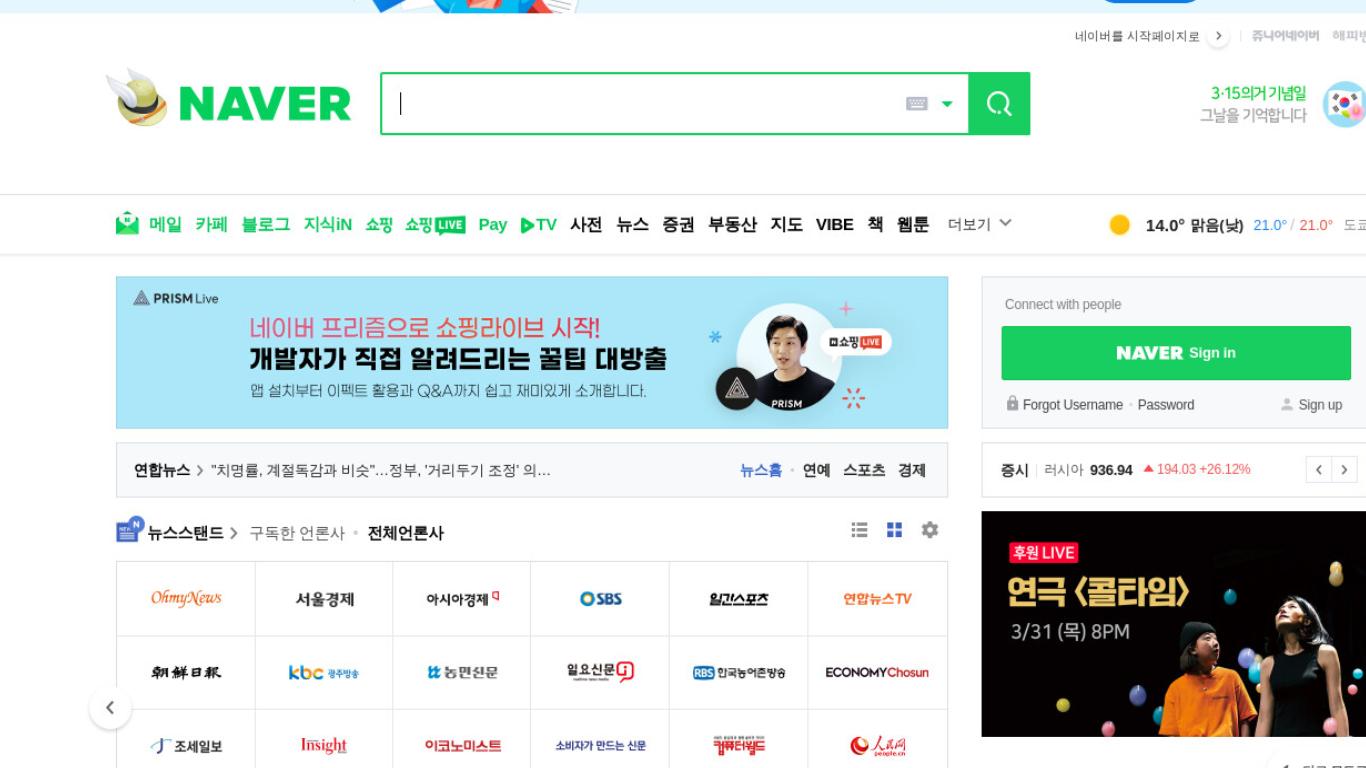Expand the search history dropdown arrow
The height and width of the screenshot is (768, 1366).
[x=947, y=104]
